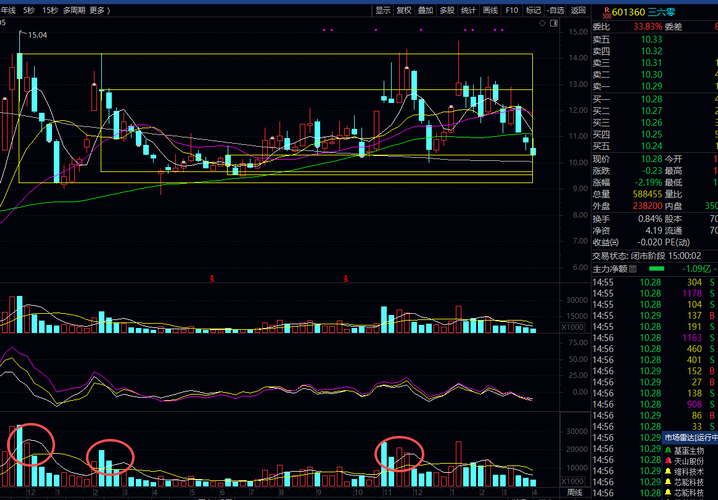
Task: Click the 卖二 price 10.30
Action: 651,75
